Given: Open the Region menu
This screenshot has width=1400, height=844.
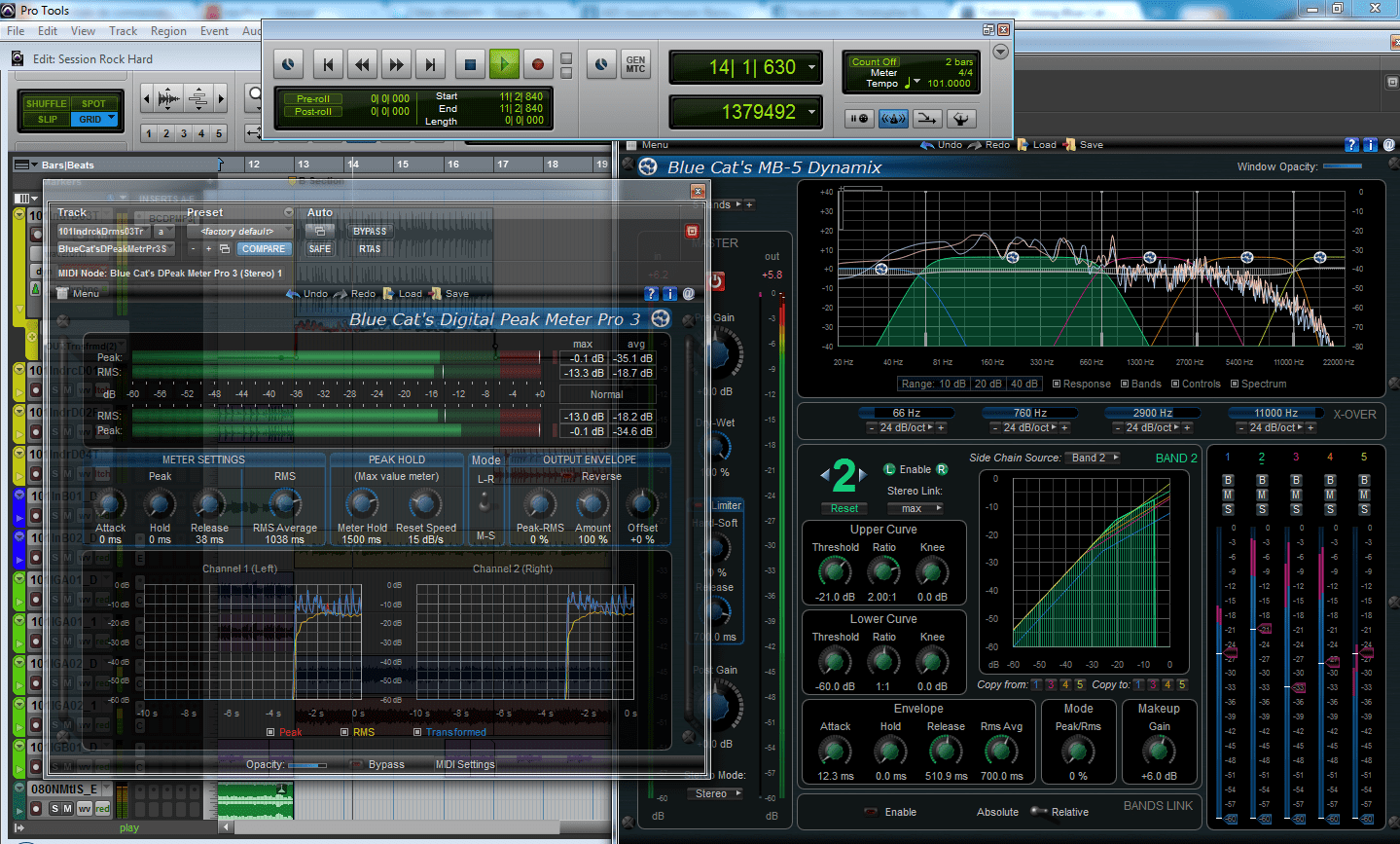Looking at the screenshot, I should pos(168,31).
